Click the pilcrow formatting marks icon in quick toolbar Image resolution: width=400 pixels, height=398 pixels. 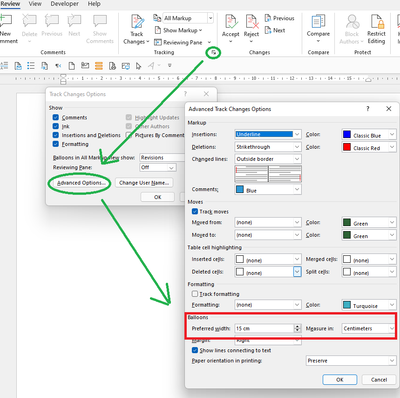[58, 66]
